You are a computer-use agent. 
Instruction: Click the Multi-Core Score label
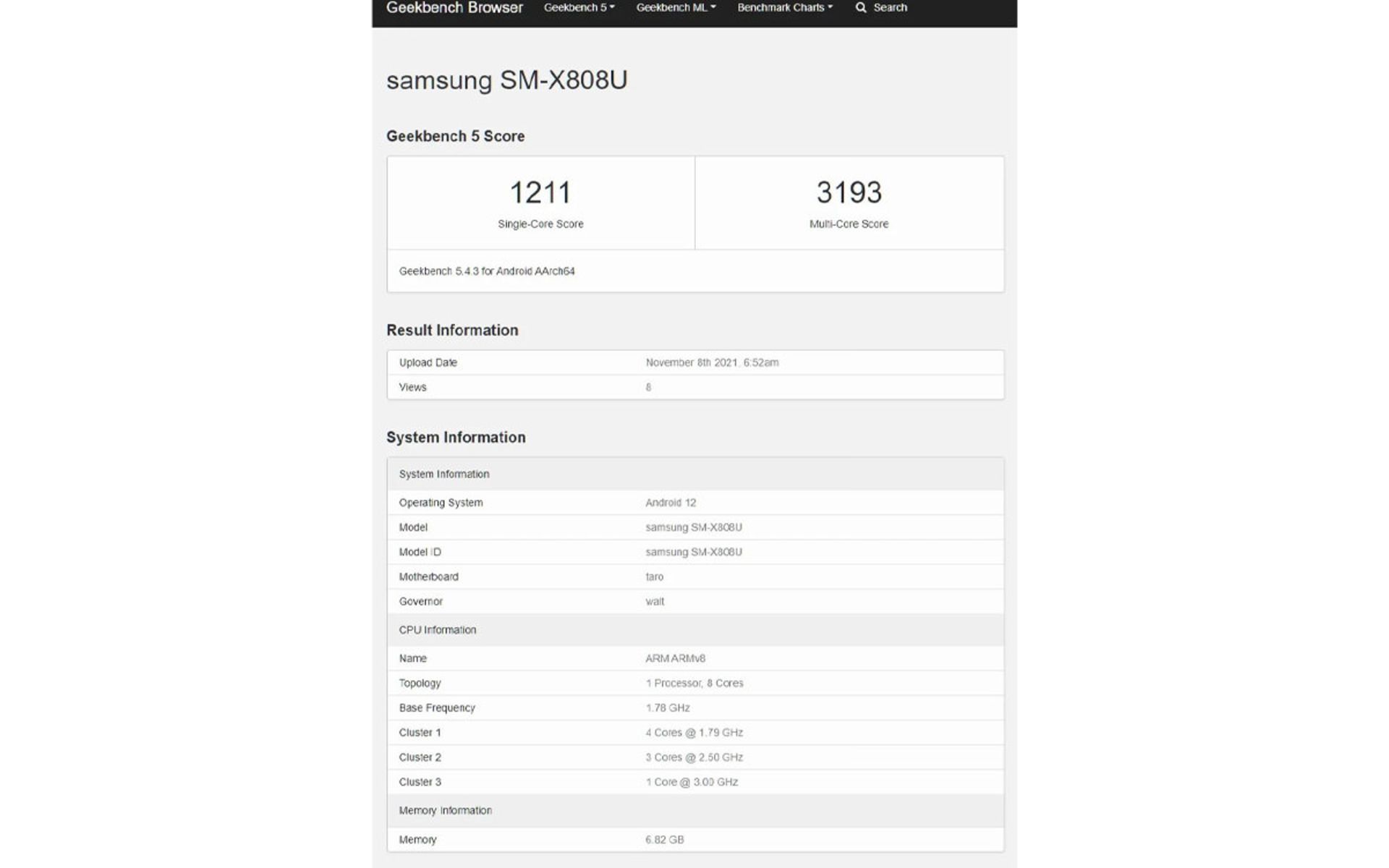(x=849, y=224)
